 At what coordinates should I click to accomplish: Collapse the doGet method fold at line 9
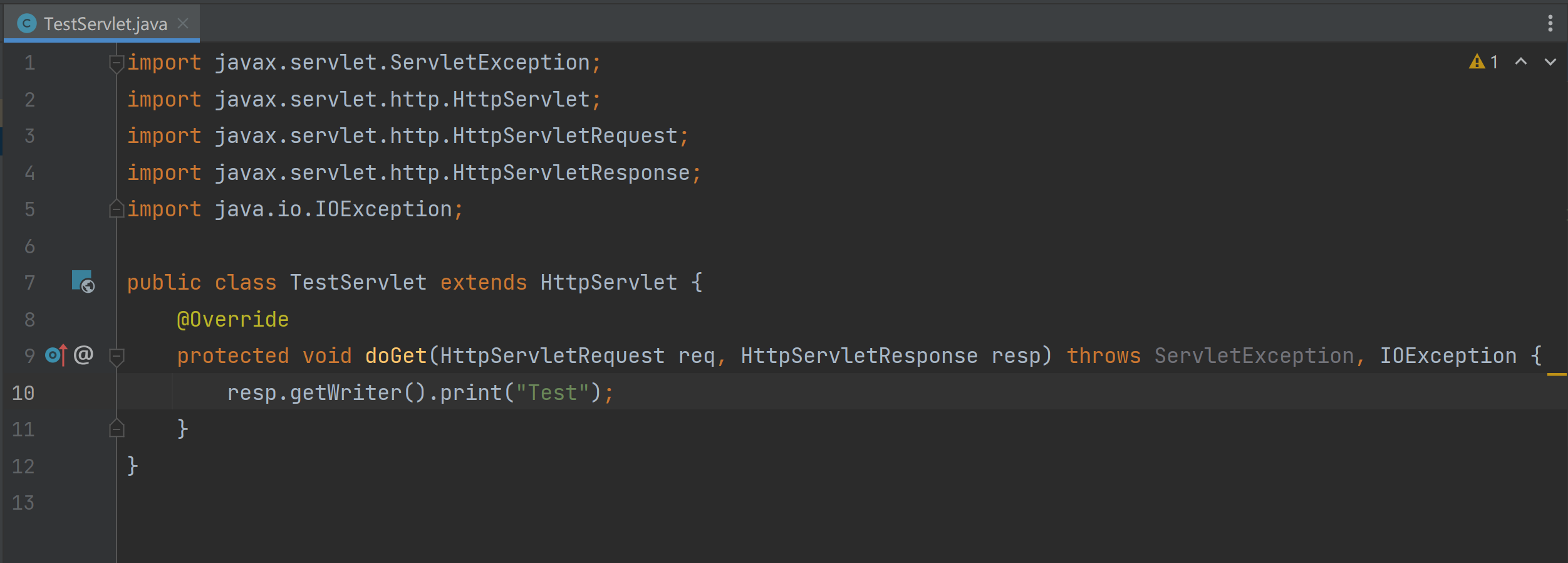116,356
